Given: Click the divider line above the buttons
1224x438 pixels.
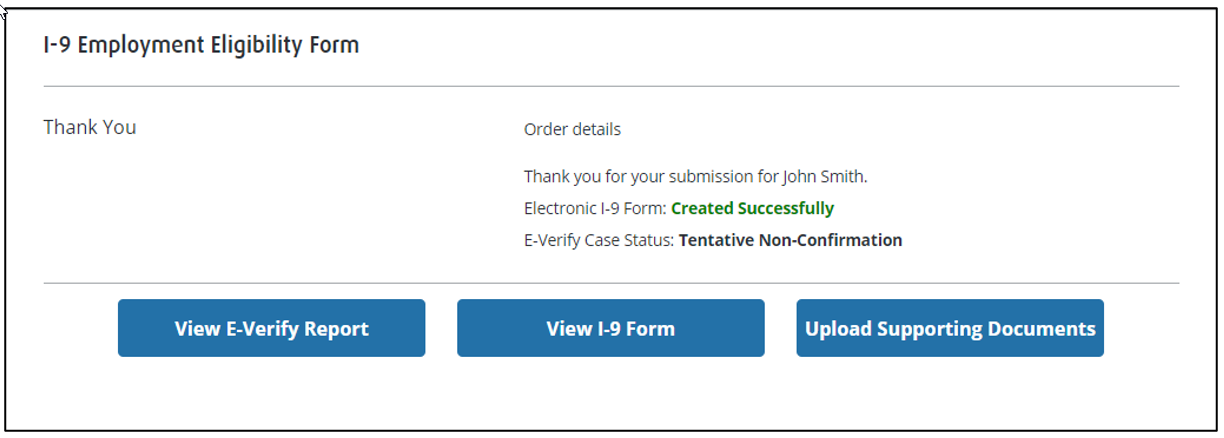Looking at the screenshot, I should tap(611, 283).
